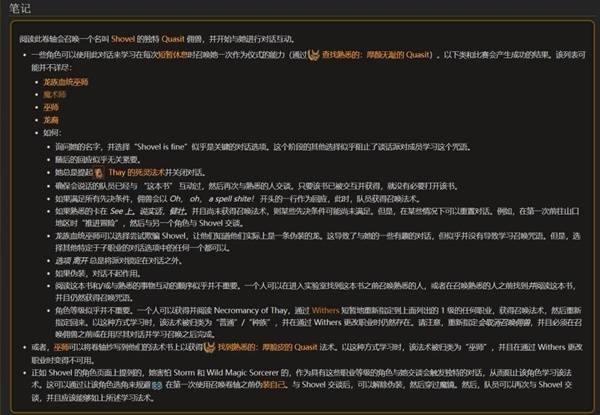Click the Find Familiar spell icon in first bullet
The width and height of the screenshot is (600, 415).
(314, 55)
